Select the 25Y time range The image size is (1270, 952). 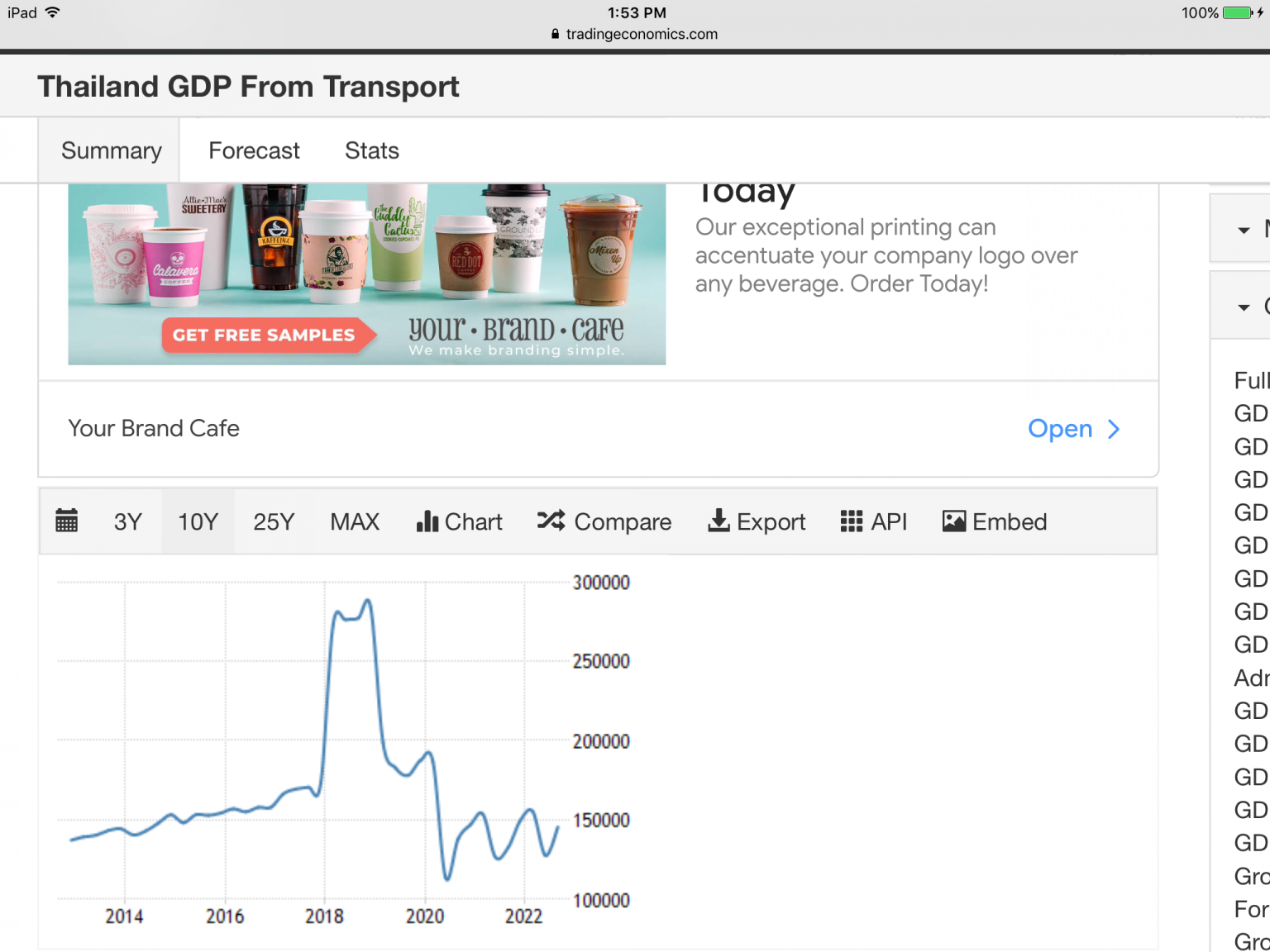[x=274, y=521]
